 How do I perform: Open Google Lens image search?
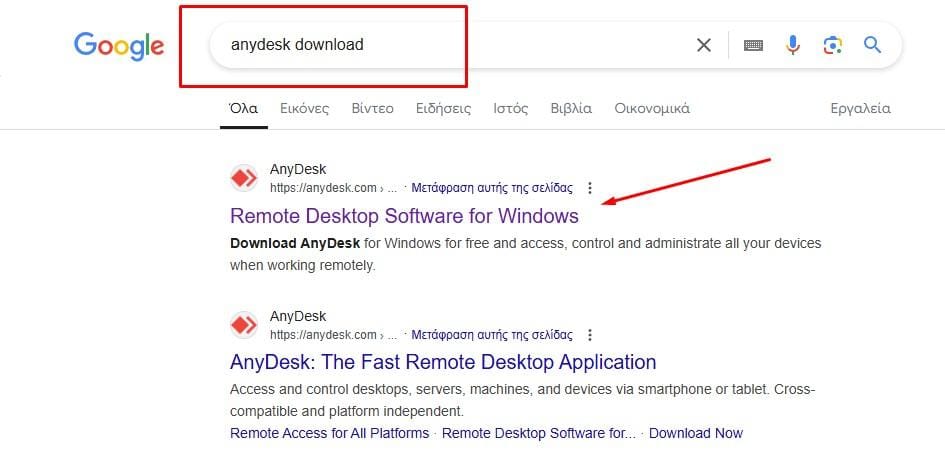832,45
